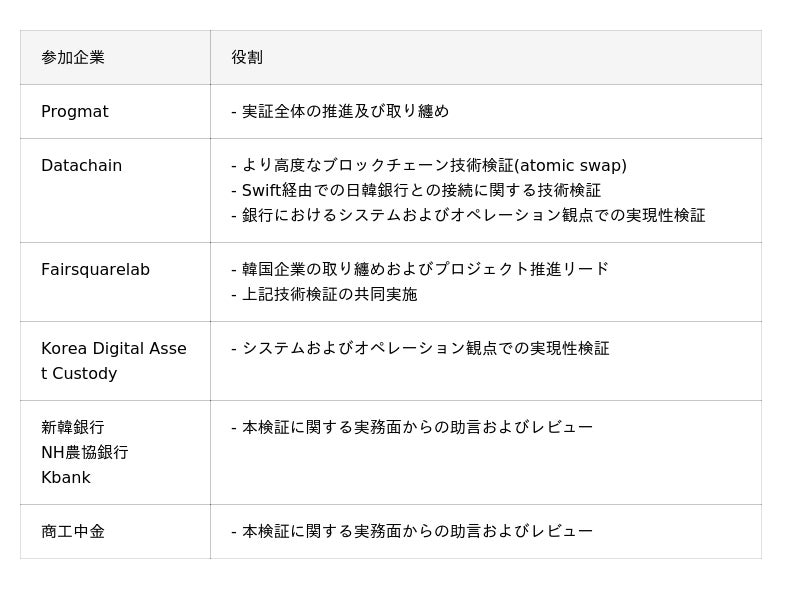Click the 役割 column header
800x589 pixels.
pos(247,58)
